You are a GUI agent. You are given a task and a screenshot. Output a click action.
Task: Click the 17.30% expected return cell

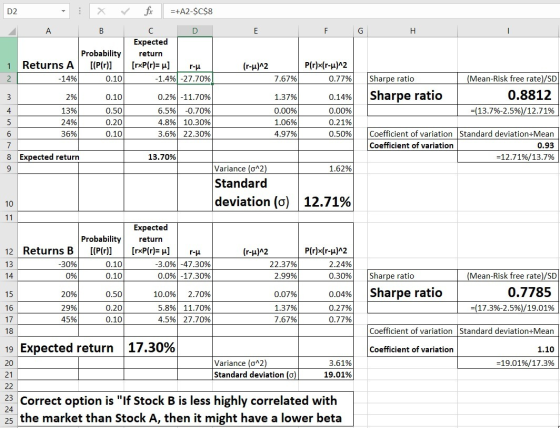(150, 347)
